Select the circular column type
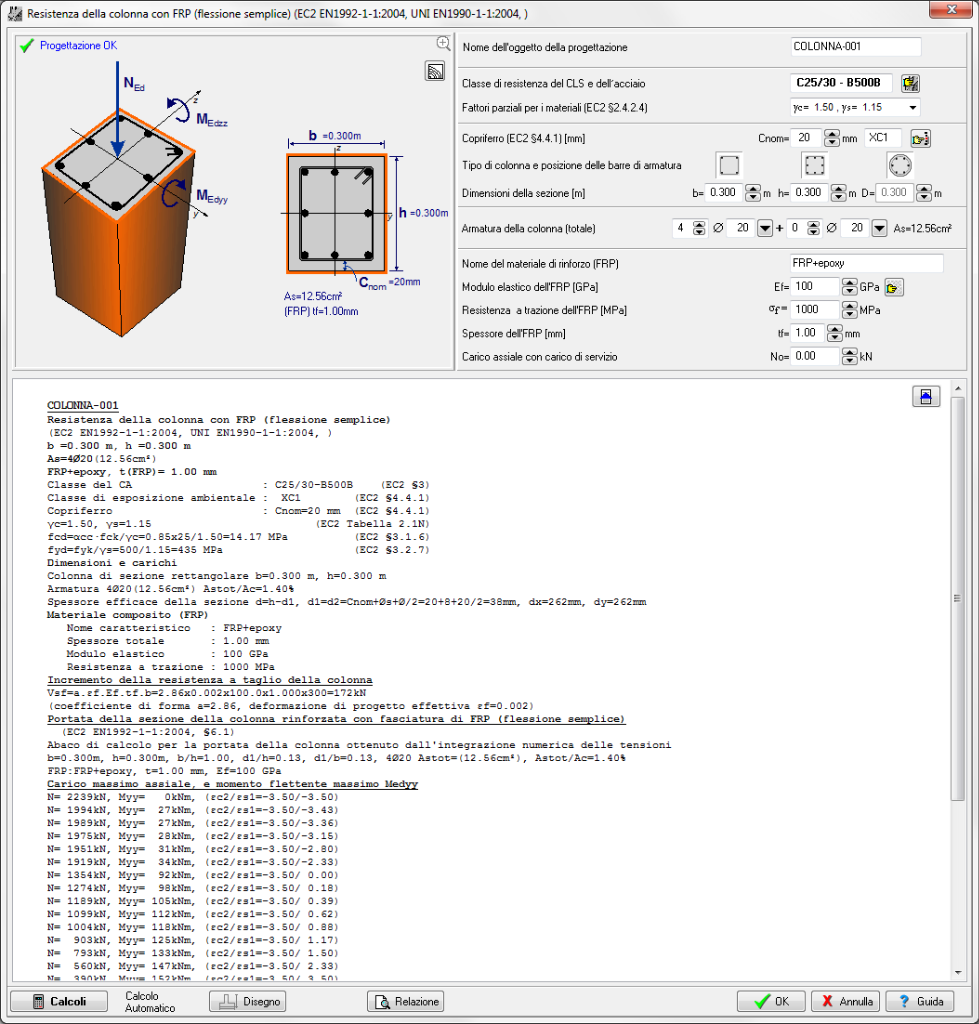Viewport: 979px width, 1024px height. (x=899, y=166)
